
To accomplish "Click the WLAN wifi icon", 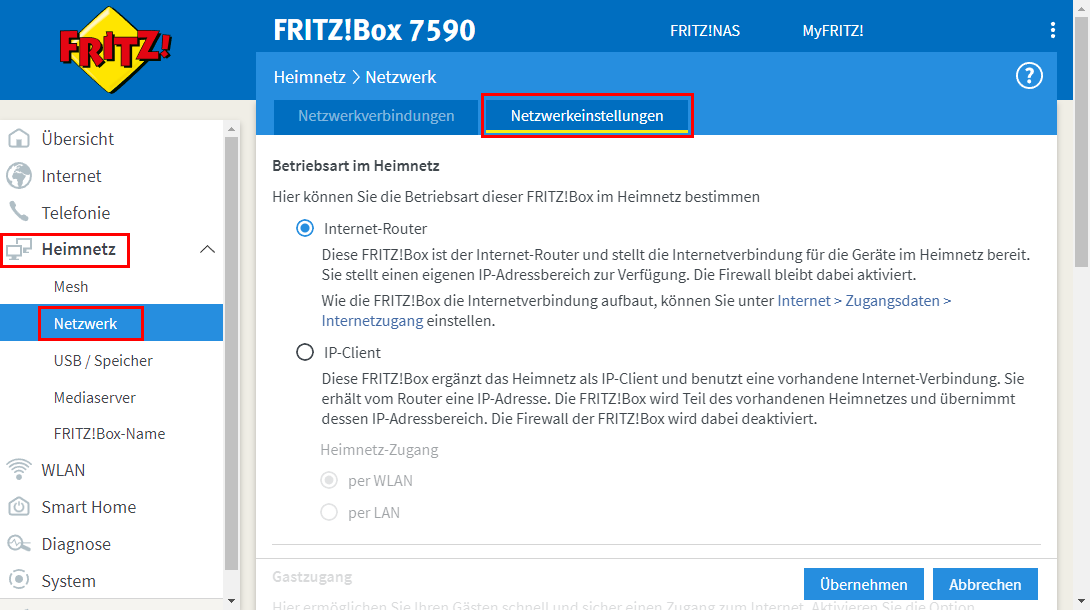I will pos(19,470).
